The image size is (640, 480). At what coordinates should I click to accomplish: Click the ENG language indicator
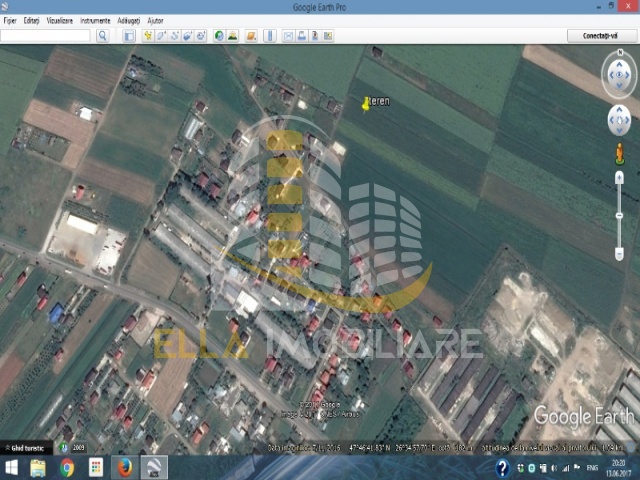592,468
